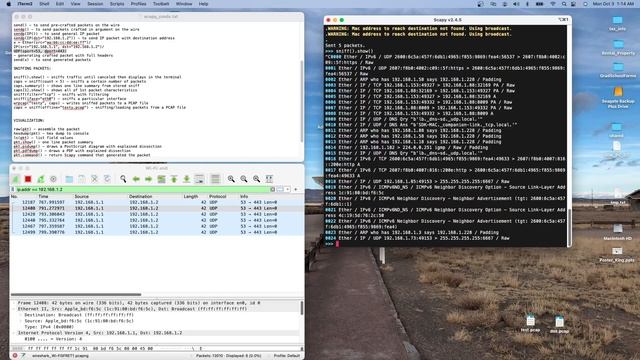
Task: Sort packets by Destination column header
Action: tap(140, 196)
